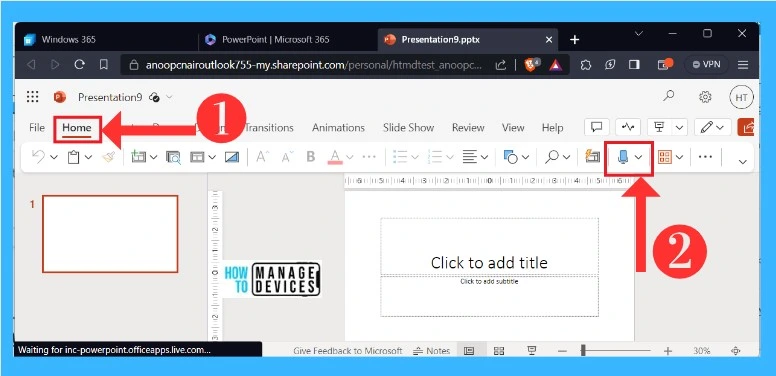Select the Format Painter brush

point(109,157)
